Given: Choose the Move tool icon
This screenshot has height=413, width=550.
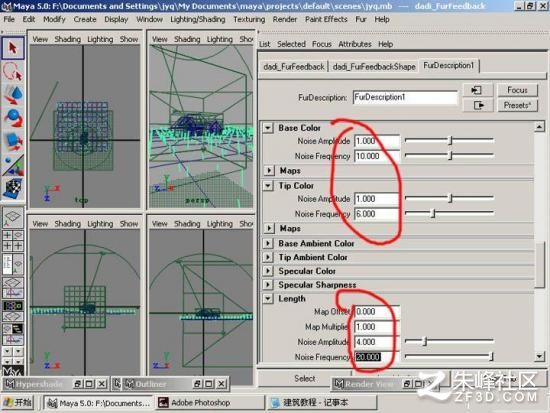Looking at the screenshot, I should click(x=13, y=95).
